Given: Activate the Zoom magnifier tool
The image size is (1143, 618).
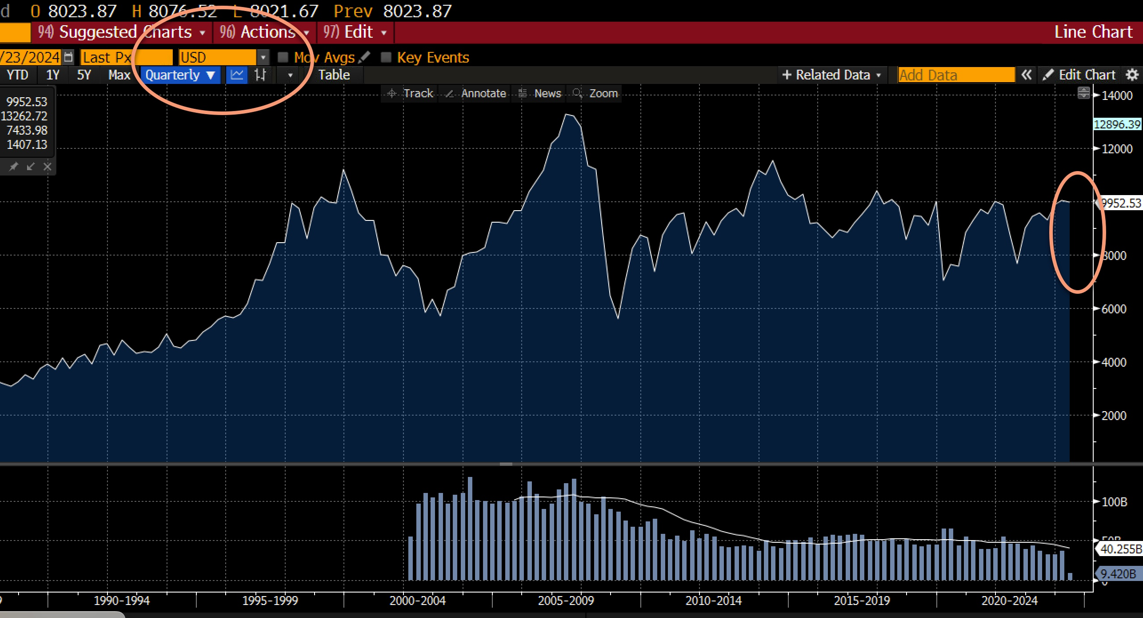Looking at the screenshot, I should click(594, 93).
